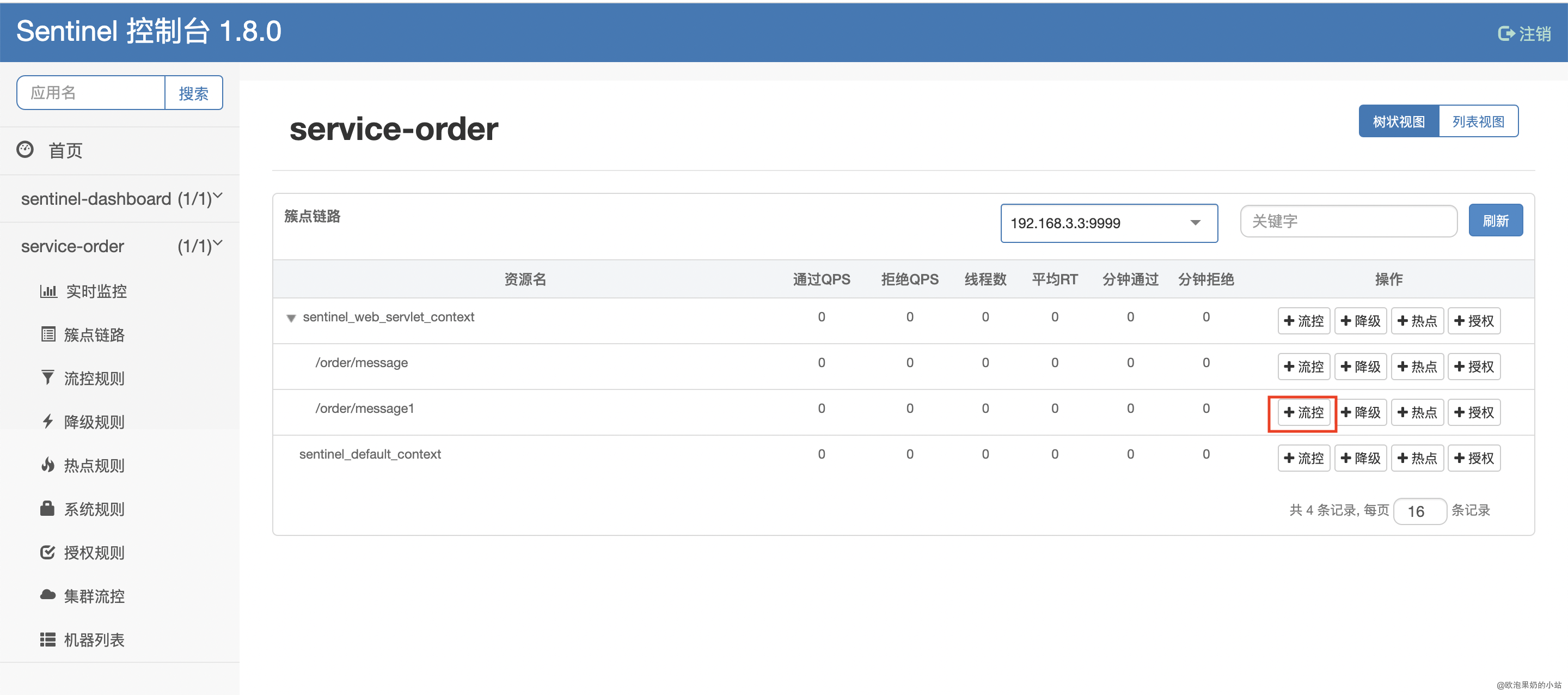Click the 降级规则 lightning icon

tap(48, 421)
